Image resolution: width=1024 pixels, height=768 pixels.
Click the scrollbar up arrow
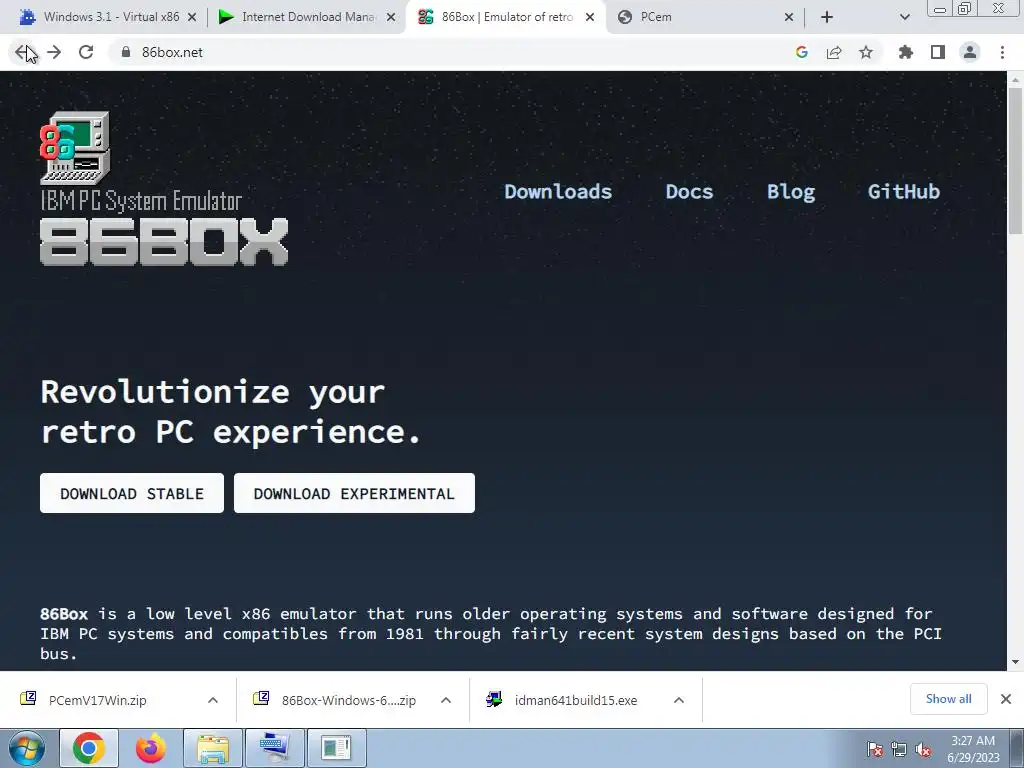pyautogui.click(x=1015, y=80)
